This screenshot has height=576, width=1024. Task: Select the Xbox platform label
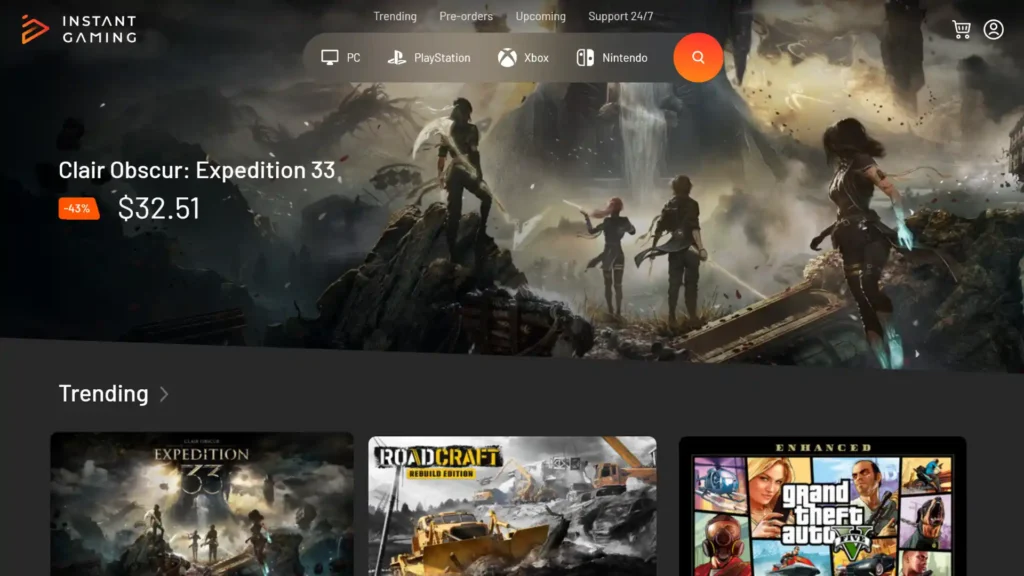(536, 57)
